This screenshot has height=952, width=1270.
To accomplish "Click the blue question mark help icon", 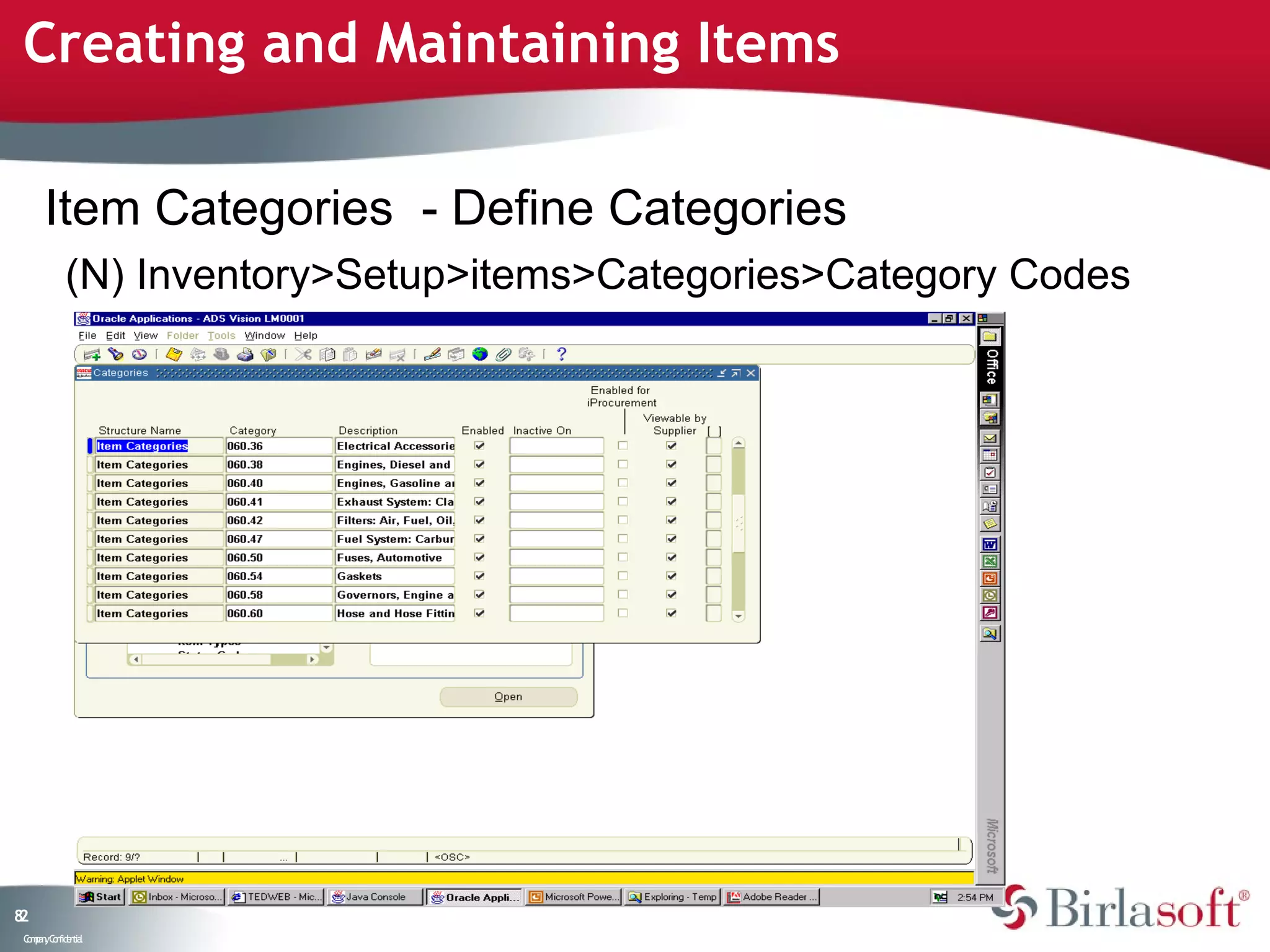I will point(562,354).
